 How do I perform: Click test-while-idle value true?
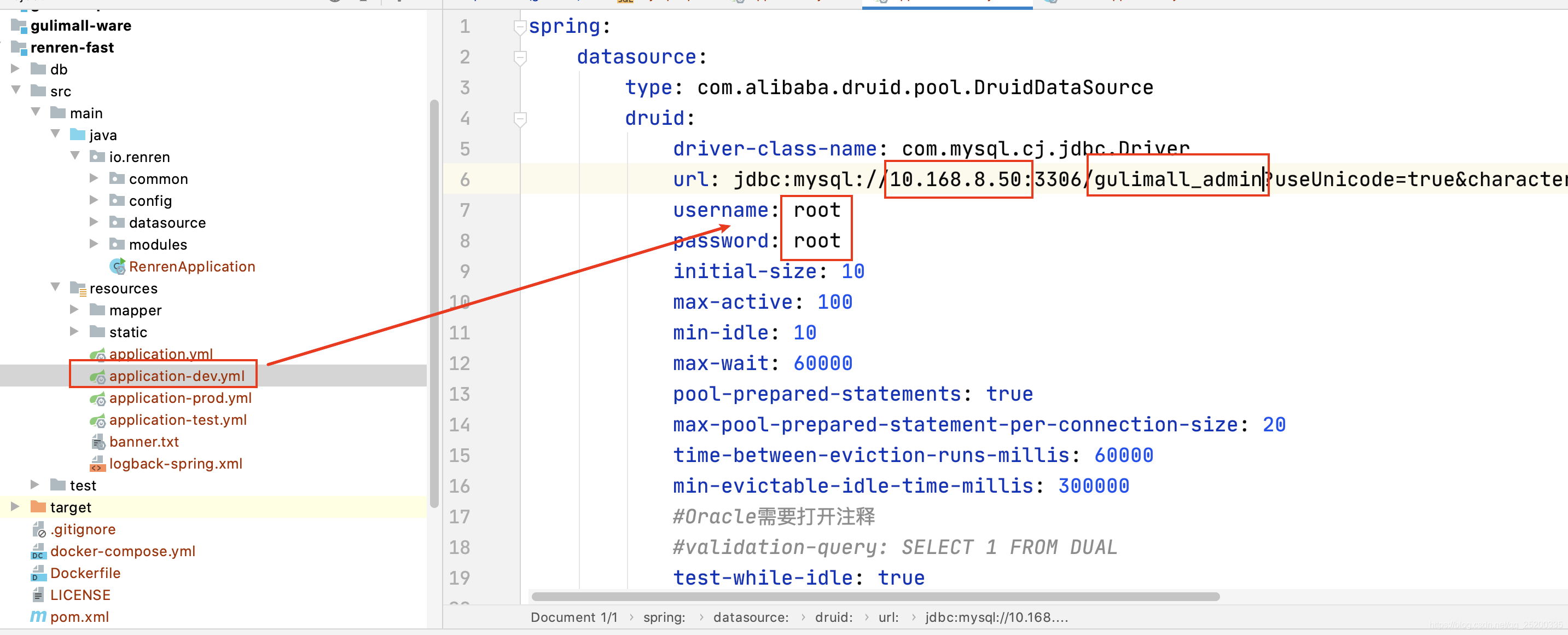901,578
